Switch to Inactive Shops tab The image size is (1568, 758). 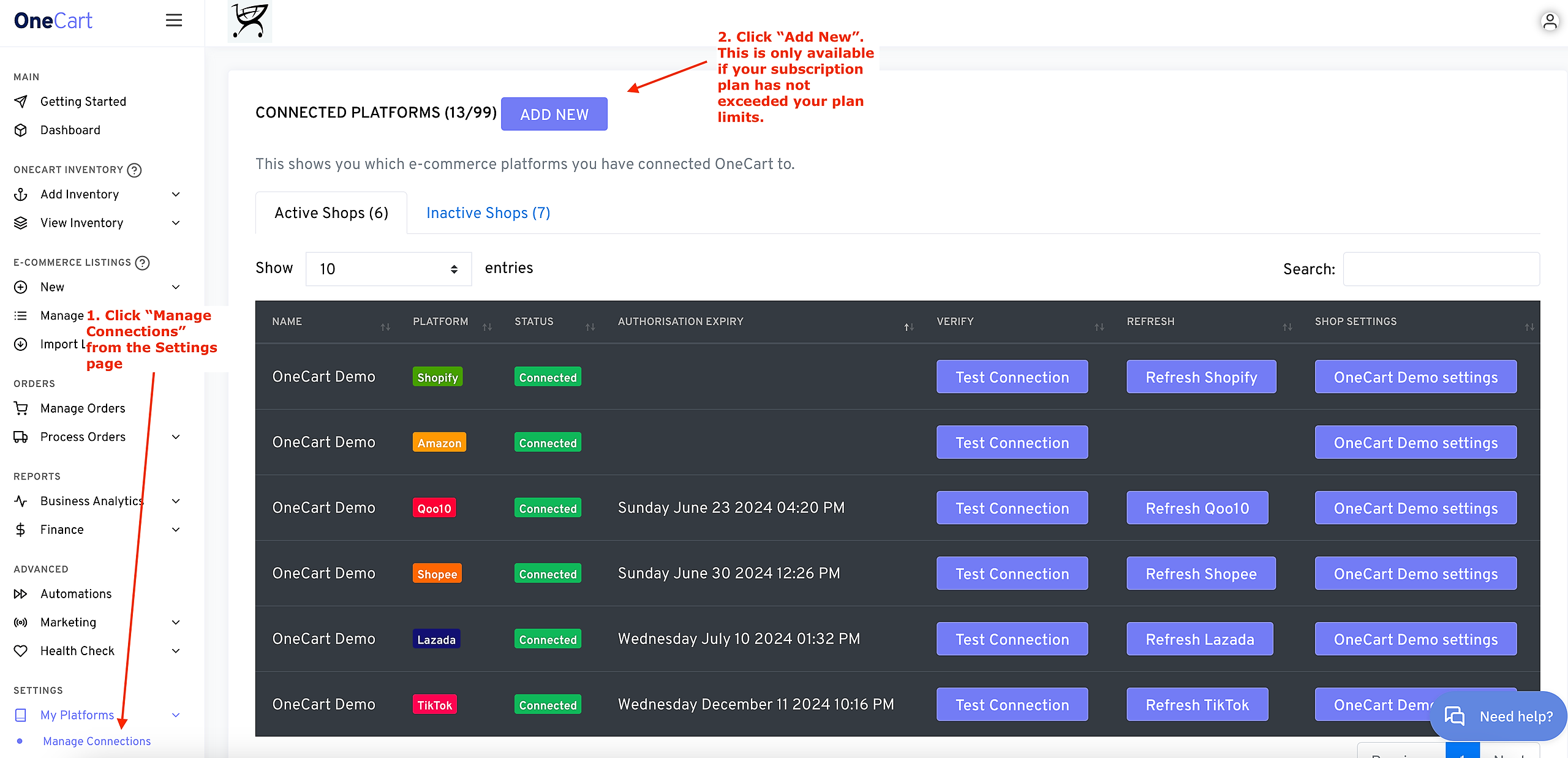(x=488, y=212)
